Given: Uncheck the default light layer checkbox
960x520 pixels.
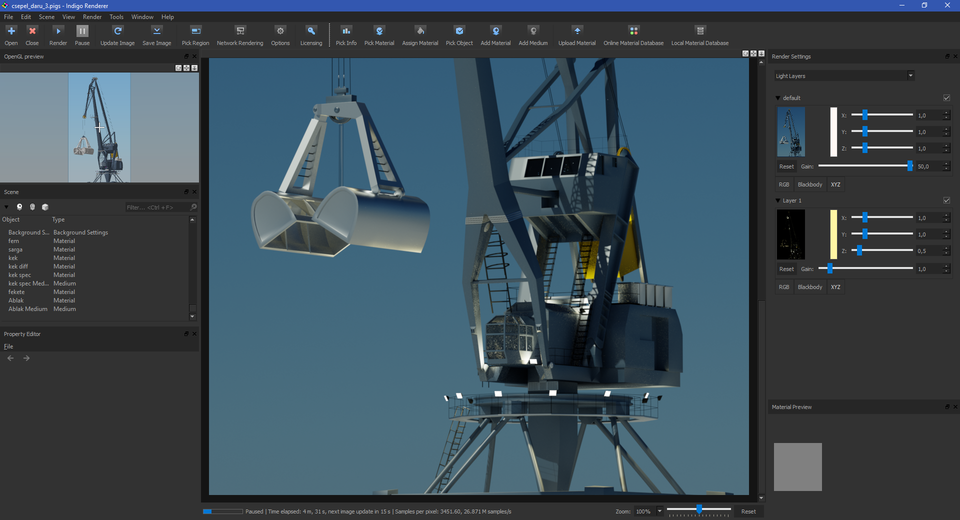Looking at the screenshot, I should [946, 98].
